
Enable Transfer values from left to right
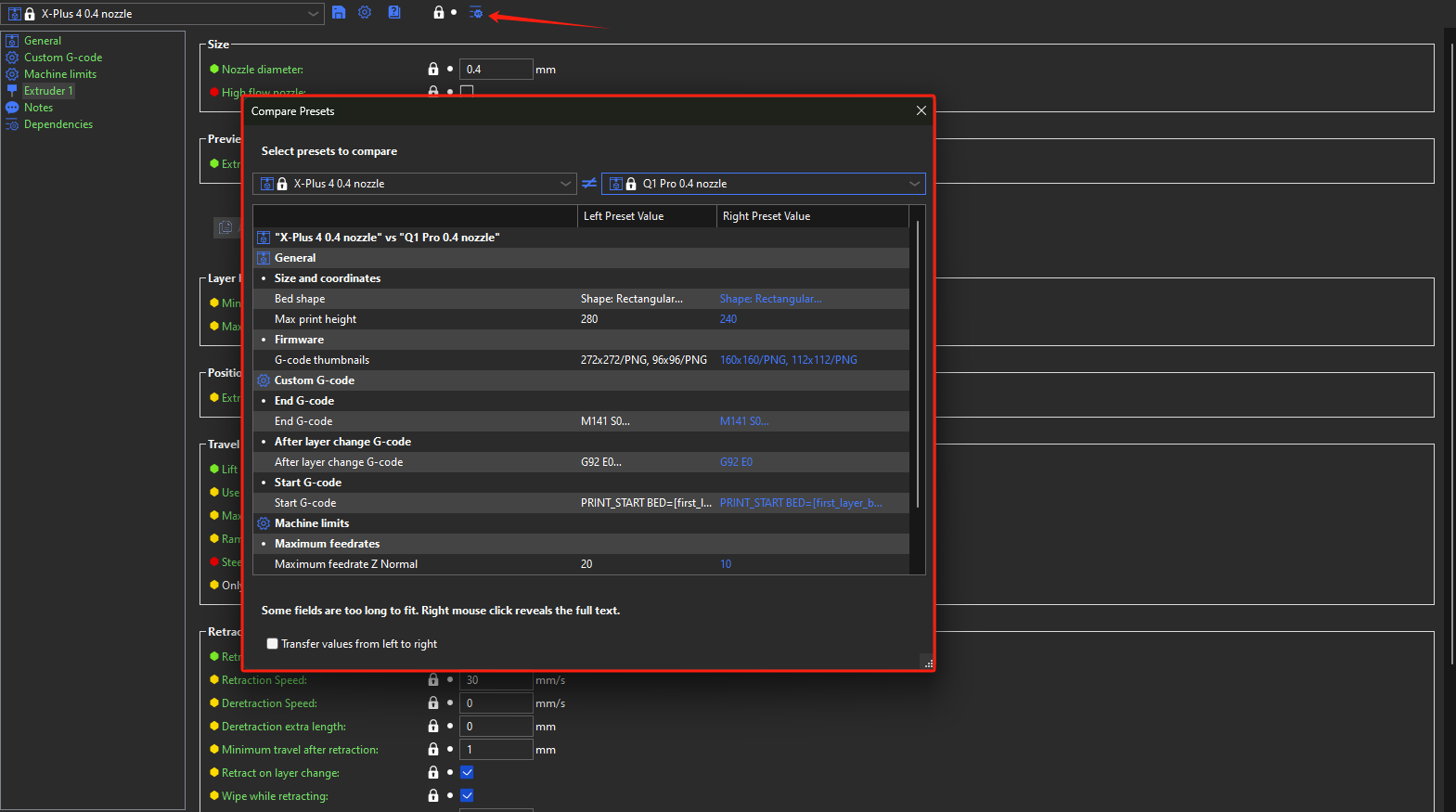coord(272,643)
